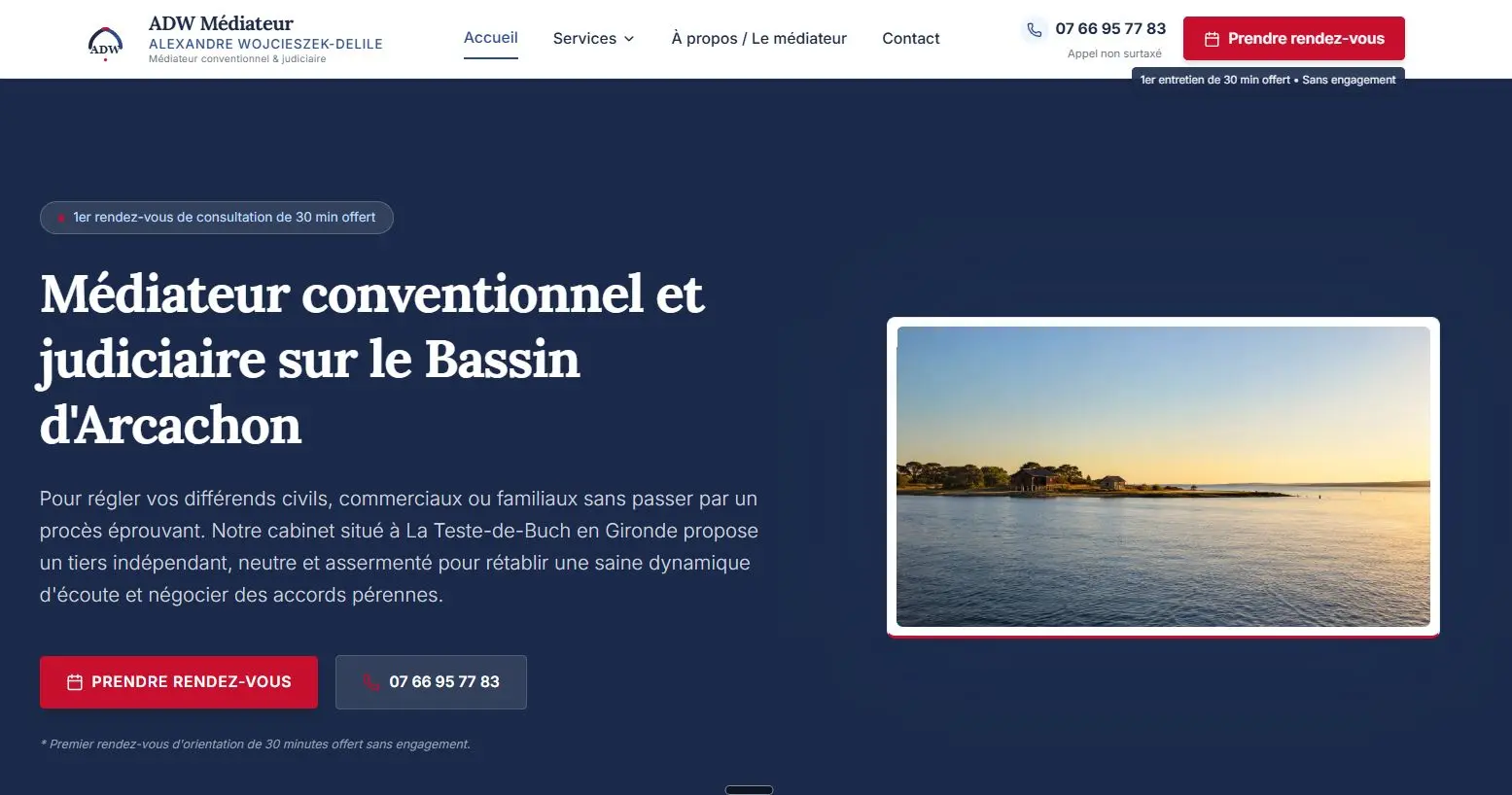Image resolution: width=1512 pixels, height=795 pixels.
Task: Click the ADW logo icon
Action: pos(105,43)
